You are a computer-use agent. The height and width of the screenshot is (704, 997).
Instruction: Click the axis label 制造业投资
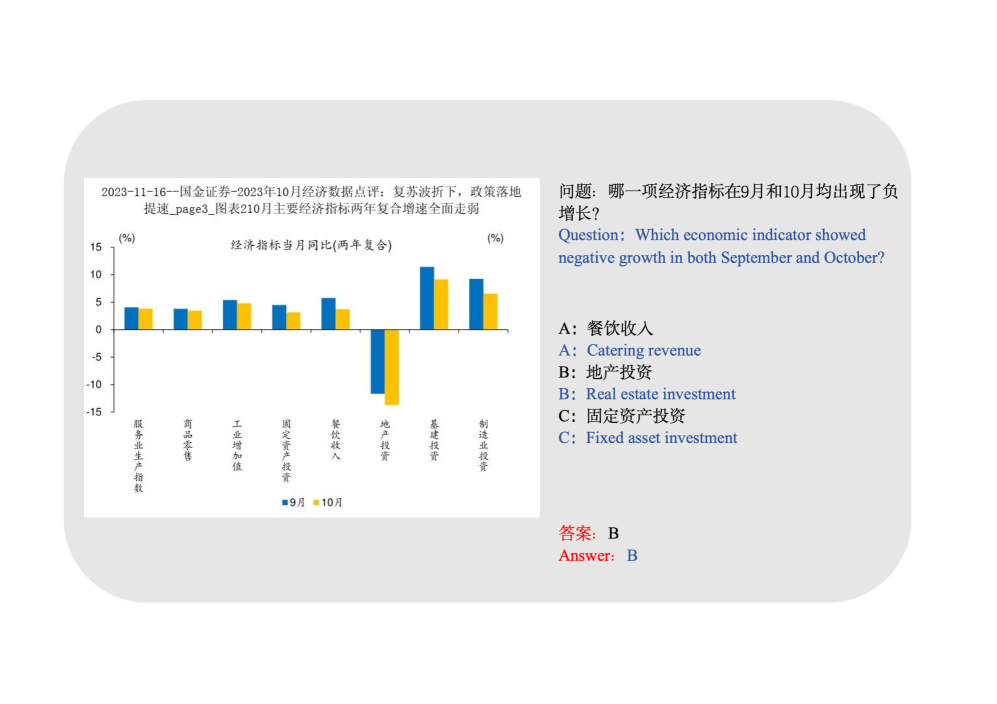[483, 445]
